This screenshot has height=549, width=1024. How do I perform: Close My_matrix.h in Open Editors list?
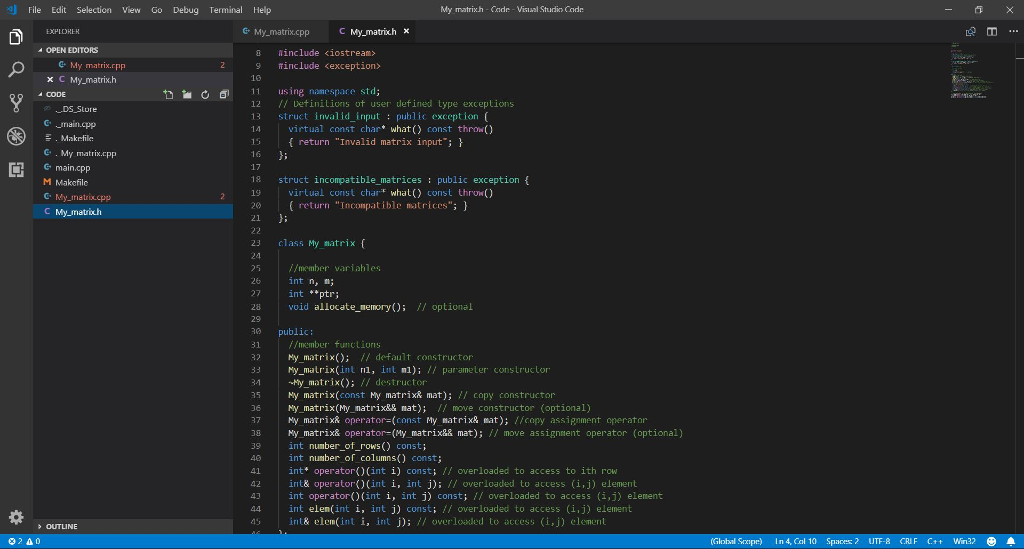point(50,80)
